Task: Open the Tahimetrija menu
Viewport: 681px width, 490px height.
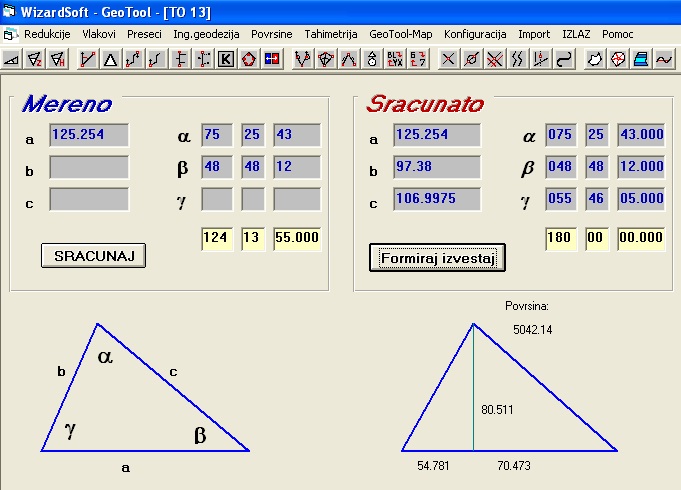Action: click(x=330, y=34)
